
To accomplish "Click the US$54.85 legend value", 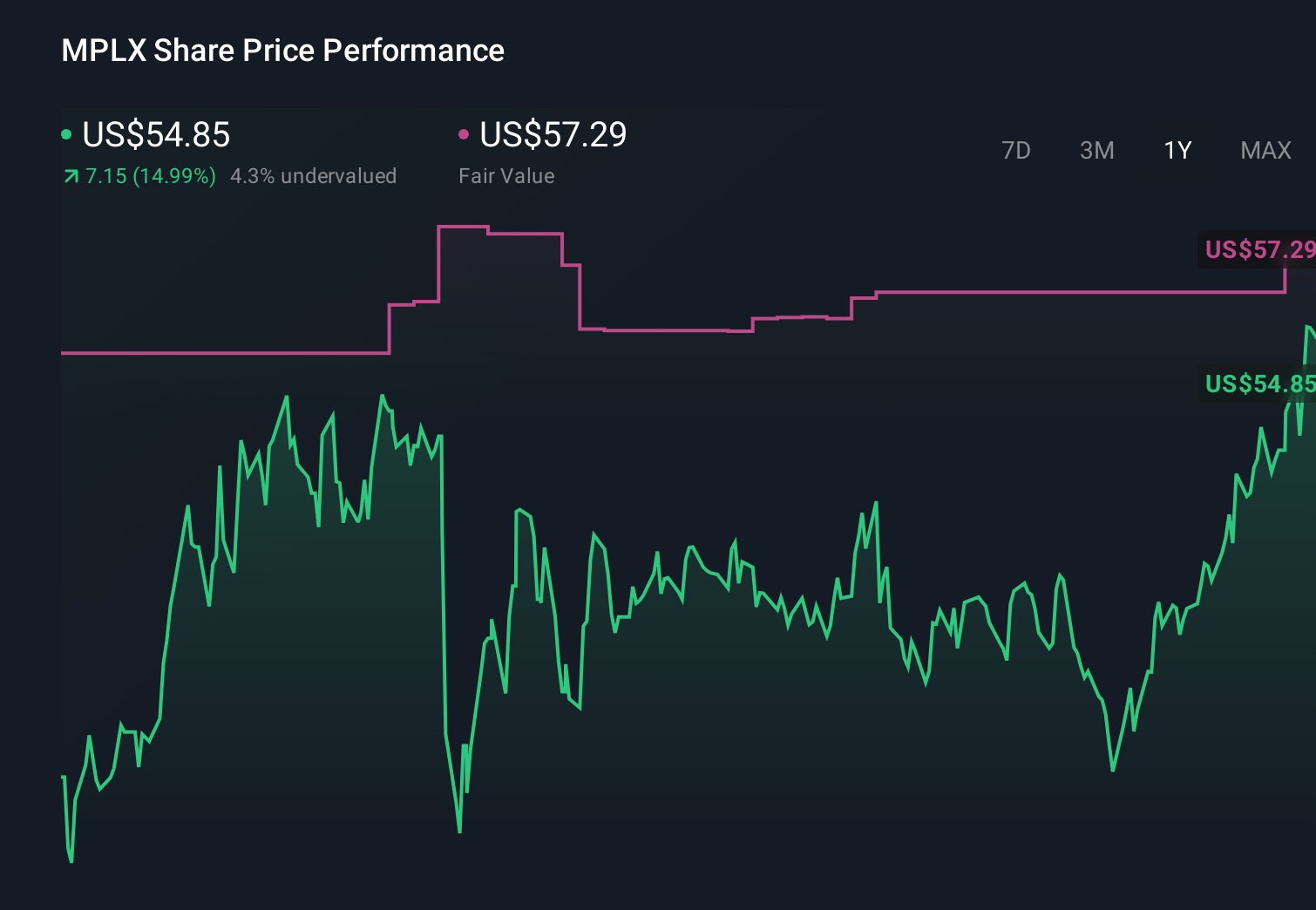I will (x=155, y=135).
